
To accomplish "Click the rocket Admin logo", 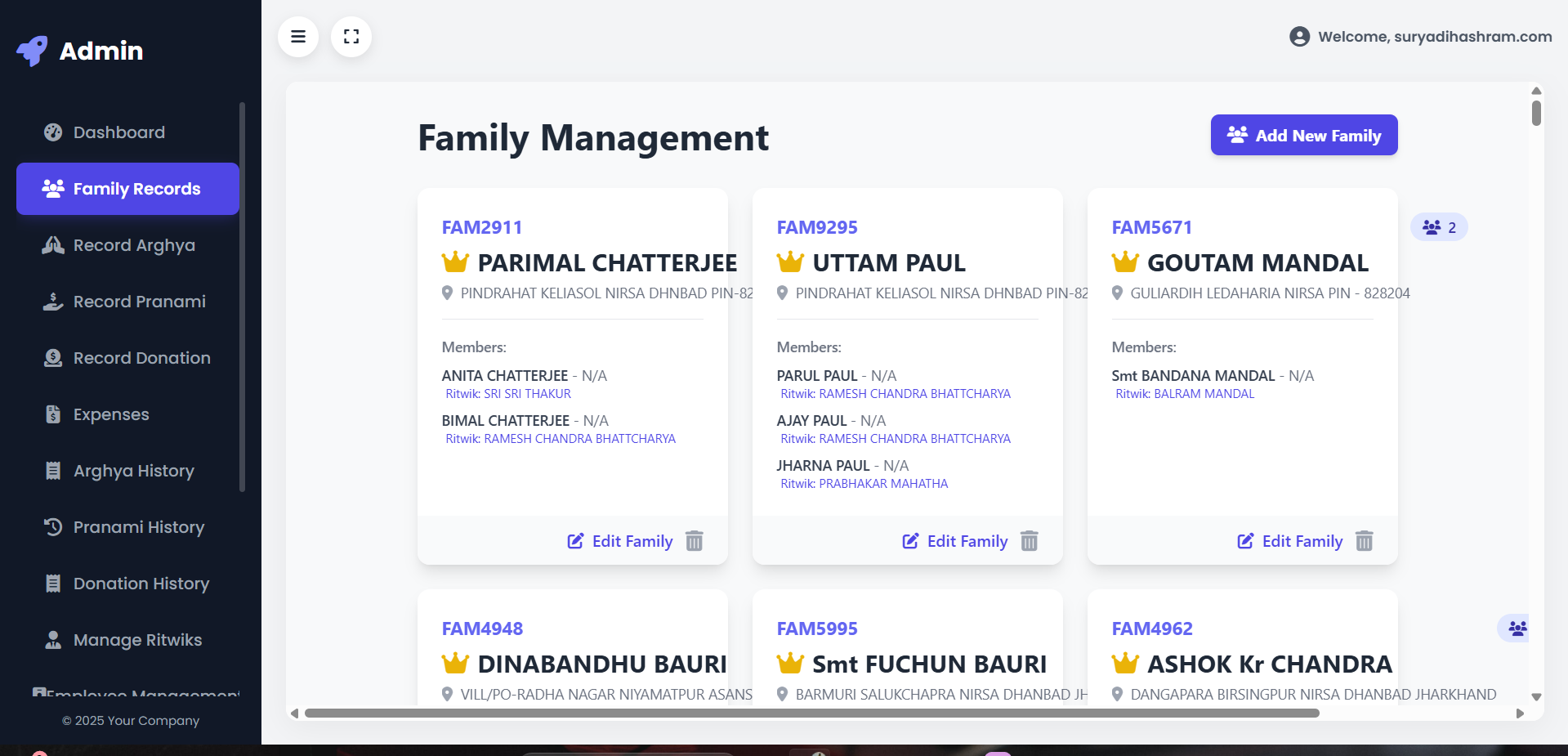I will pyautogui.click(x=33, y=51).
